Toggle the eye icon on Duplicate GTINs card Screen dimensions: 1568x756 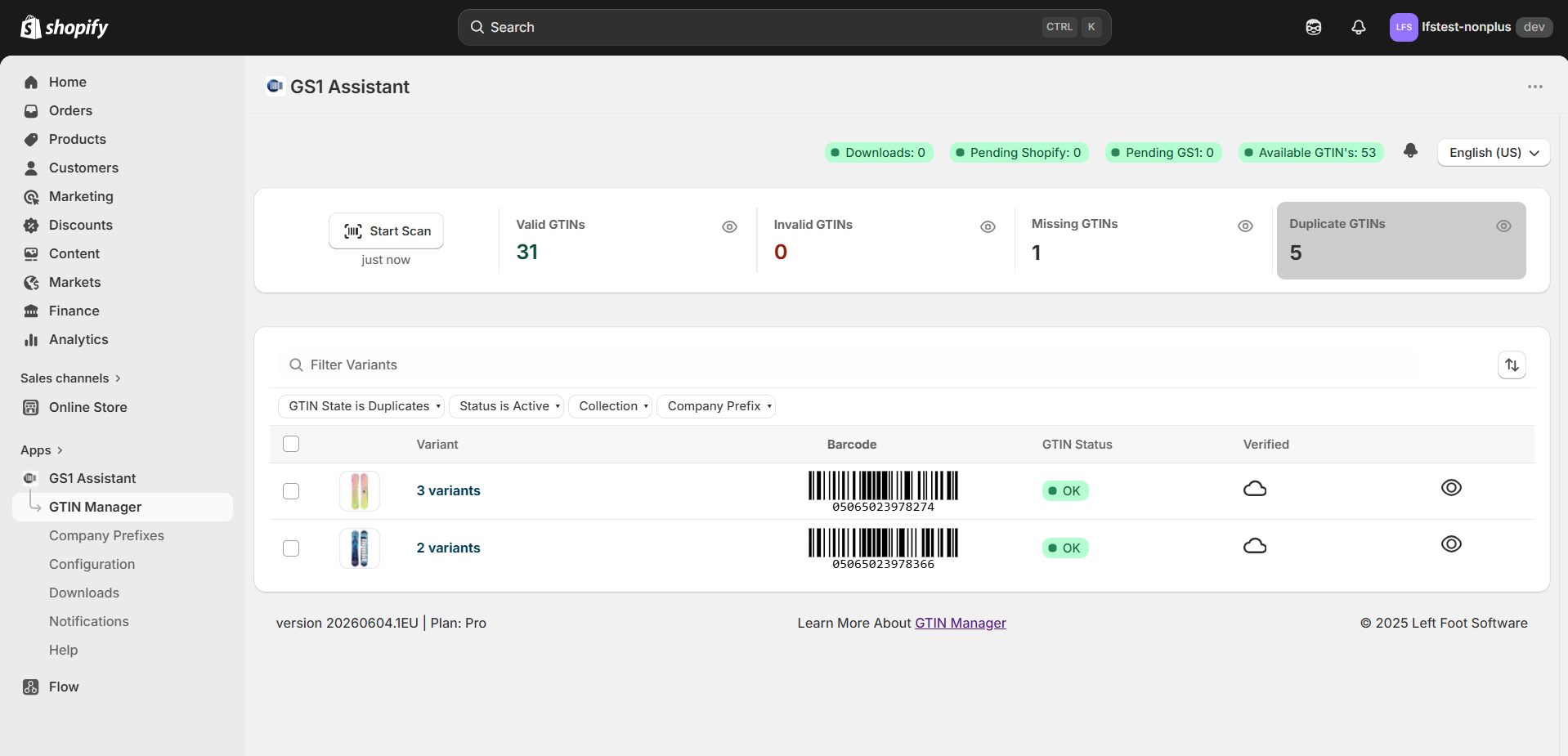[1503, 226]
